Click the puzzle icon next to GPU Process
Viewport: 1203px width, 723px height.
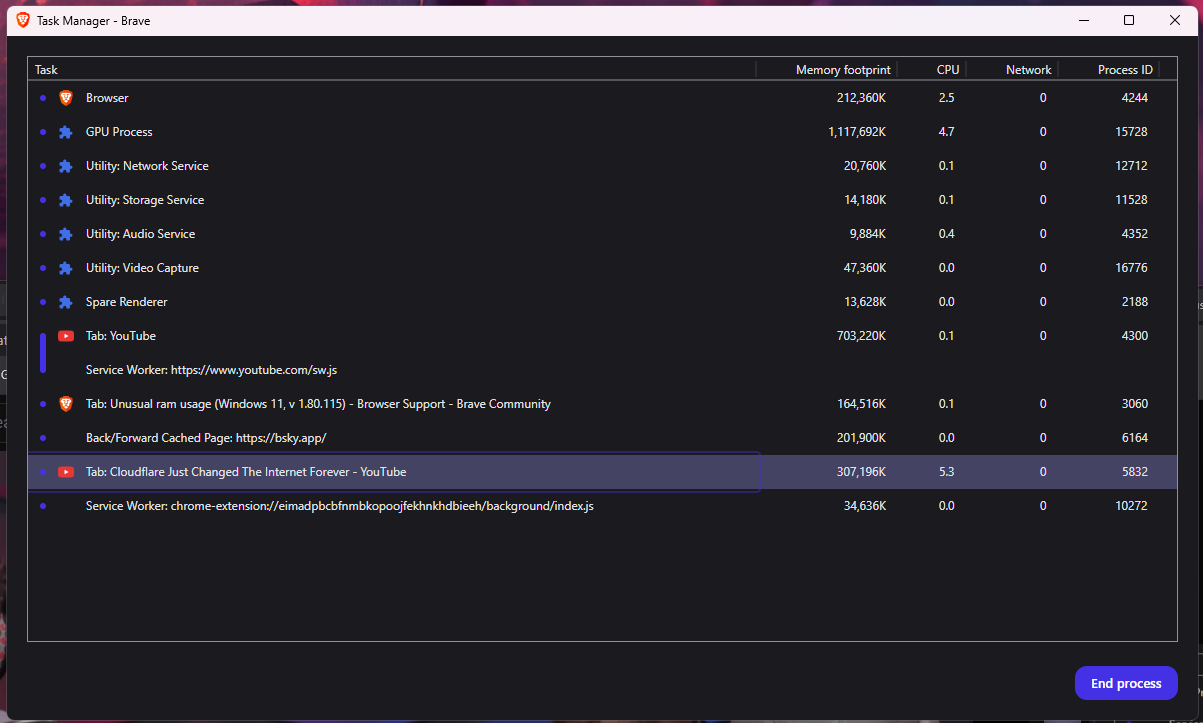pos(66,132)
